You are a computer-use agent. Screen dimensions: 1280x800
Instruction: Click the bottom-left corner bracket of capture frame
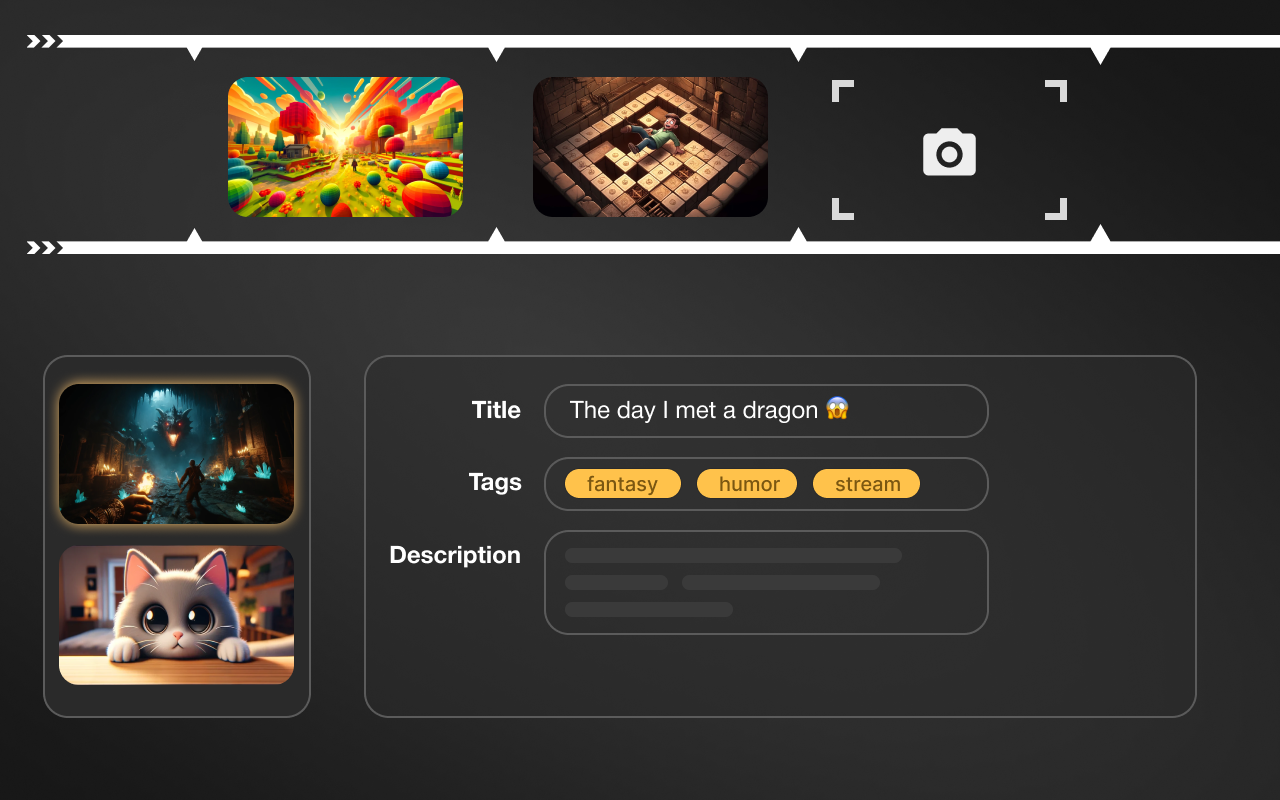843,209
